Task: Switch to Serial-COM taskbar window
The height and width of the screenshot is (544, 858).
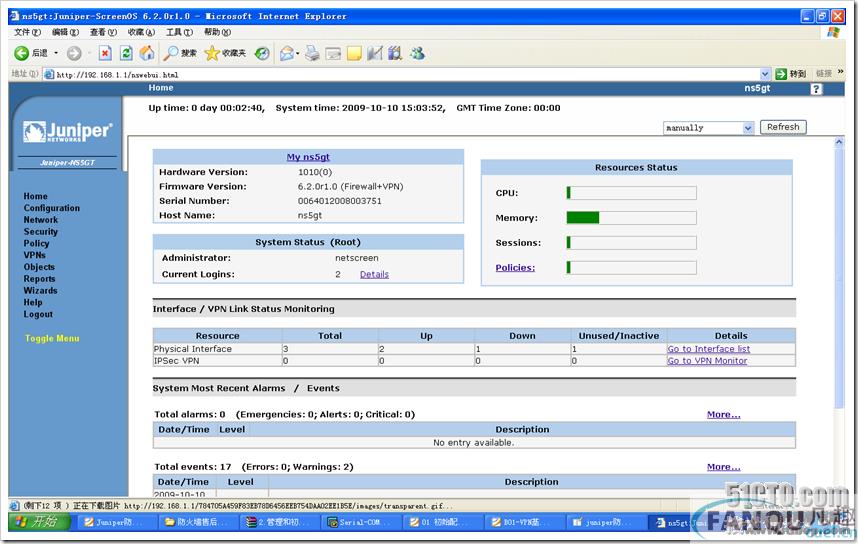Action: pos(361,522)
